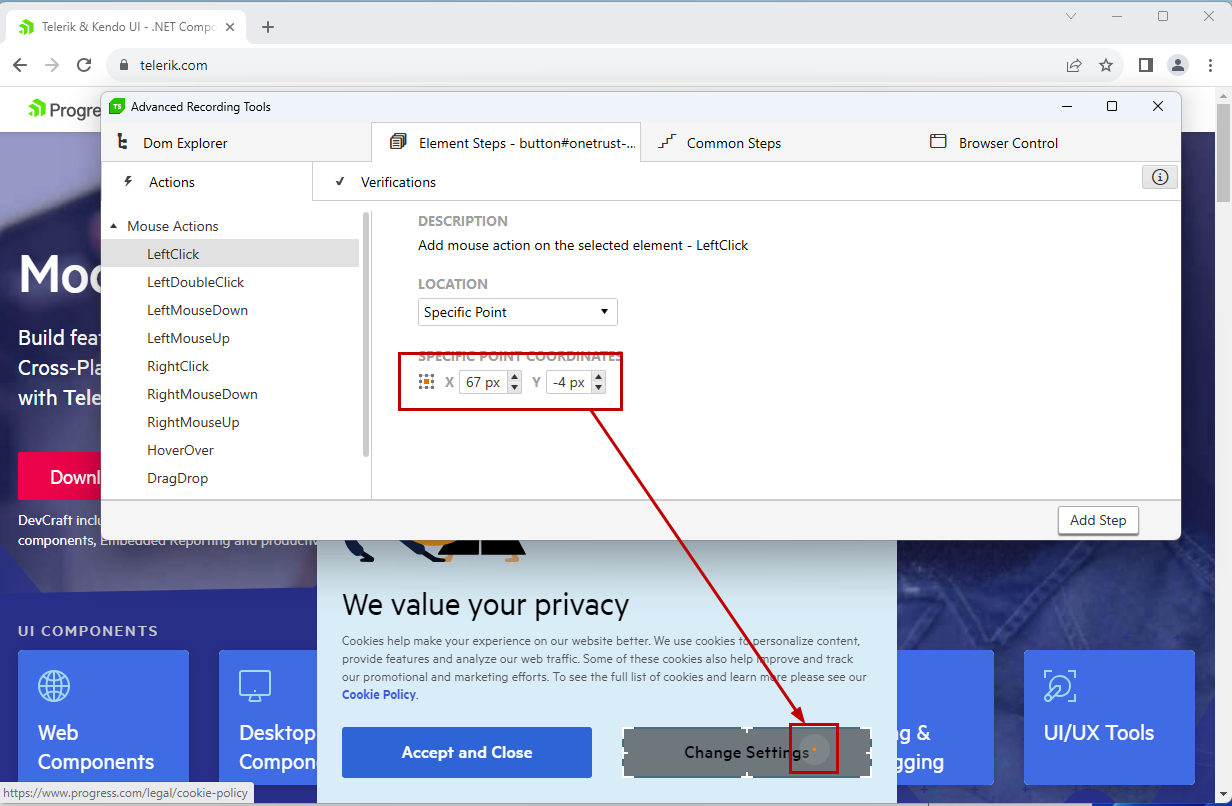Open Chrome profile avatar
The height and width of the screenshot is (806, 1232).
click(x=1178, y=65)
